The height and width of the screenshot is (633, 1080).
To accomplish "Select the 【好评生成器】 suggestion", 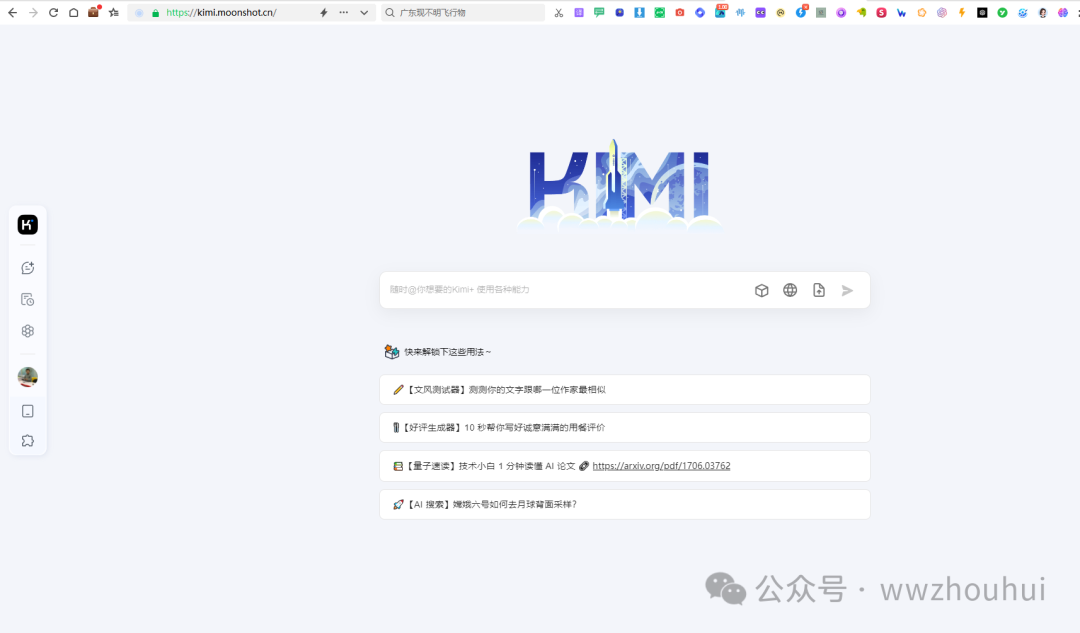I will [625, 428].
